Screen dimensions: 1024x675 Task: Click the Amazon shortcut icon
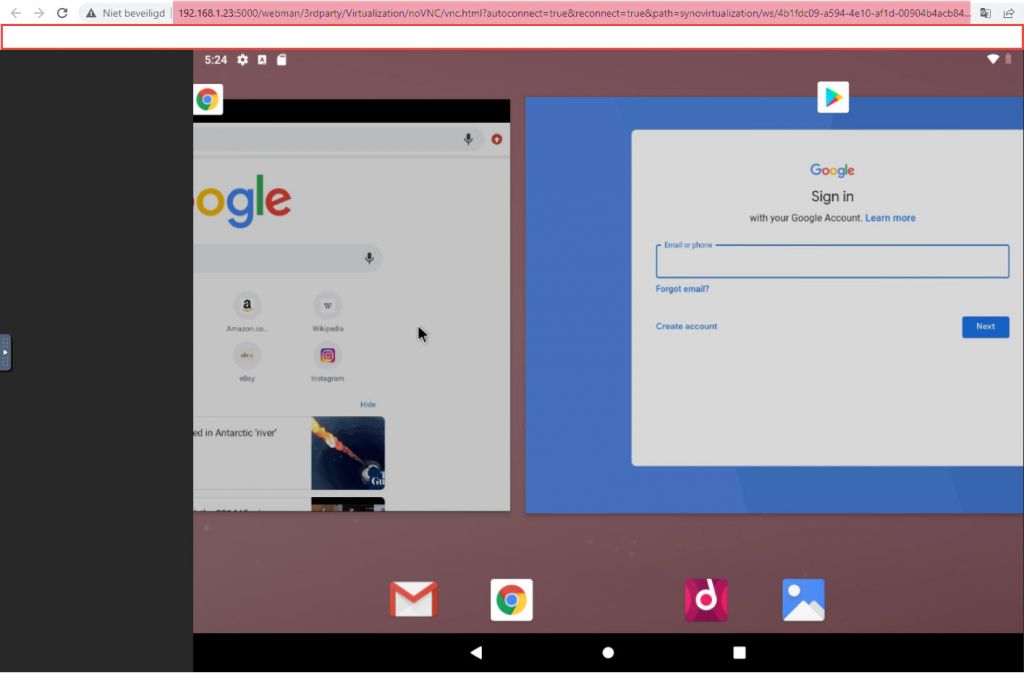pos(246,305)
